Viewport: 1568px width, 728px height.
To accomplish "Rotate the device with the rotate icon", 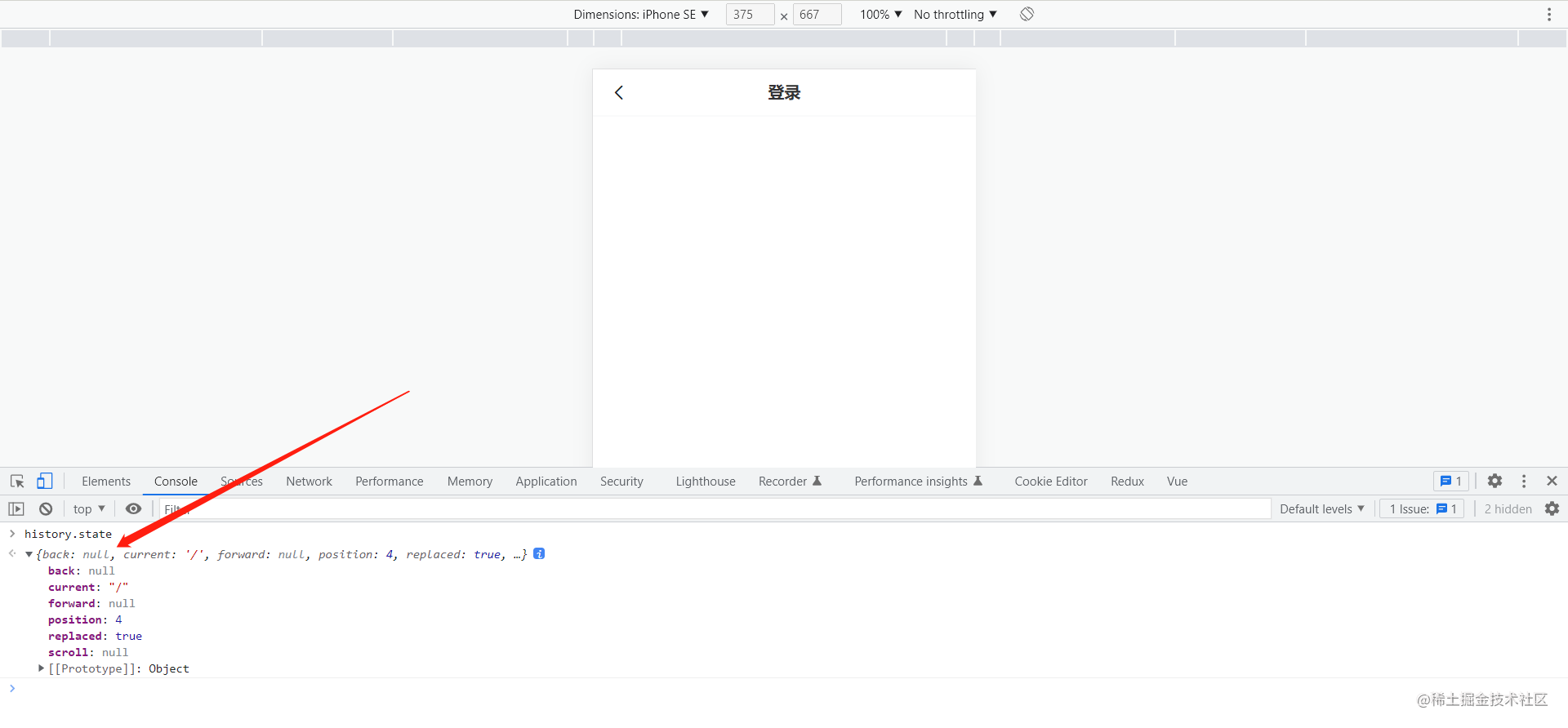I will (x=1027, y=14).
